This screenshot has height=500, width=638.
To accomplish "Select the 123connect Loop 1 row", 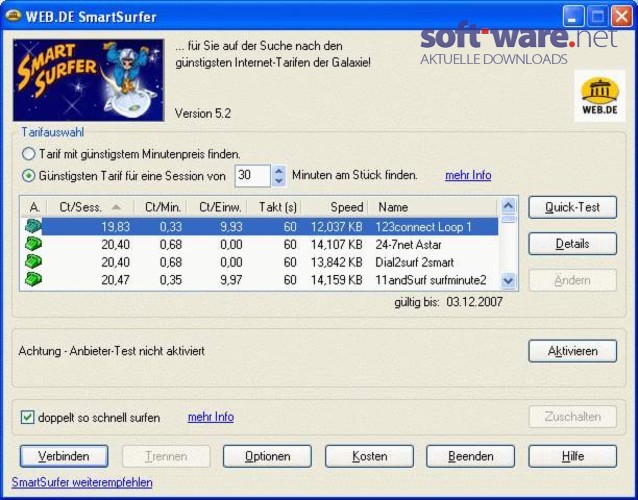I will pyautogui.click(x=261, y=226).
